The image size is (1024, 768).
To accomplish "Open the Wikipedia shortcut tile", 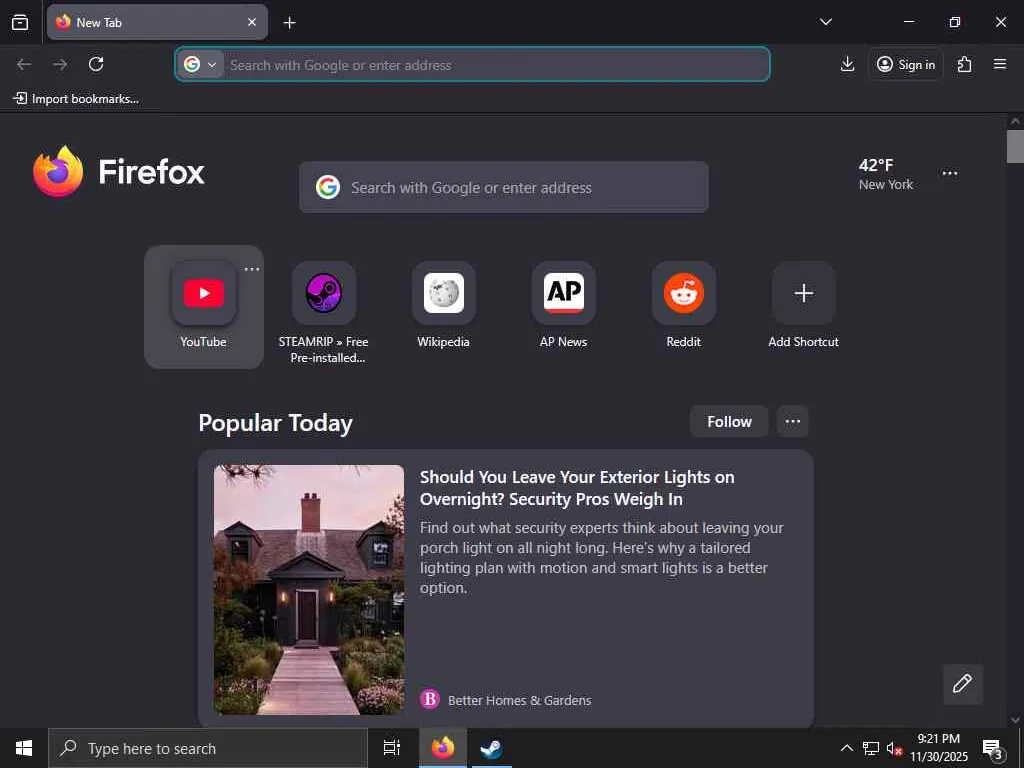I will click(443, 307).
